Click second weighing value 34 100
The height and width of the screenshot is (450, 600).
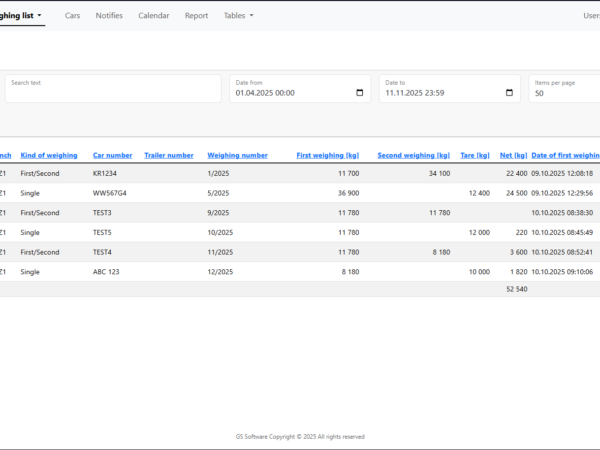[x=439, y=173]
